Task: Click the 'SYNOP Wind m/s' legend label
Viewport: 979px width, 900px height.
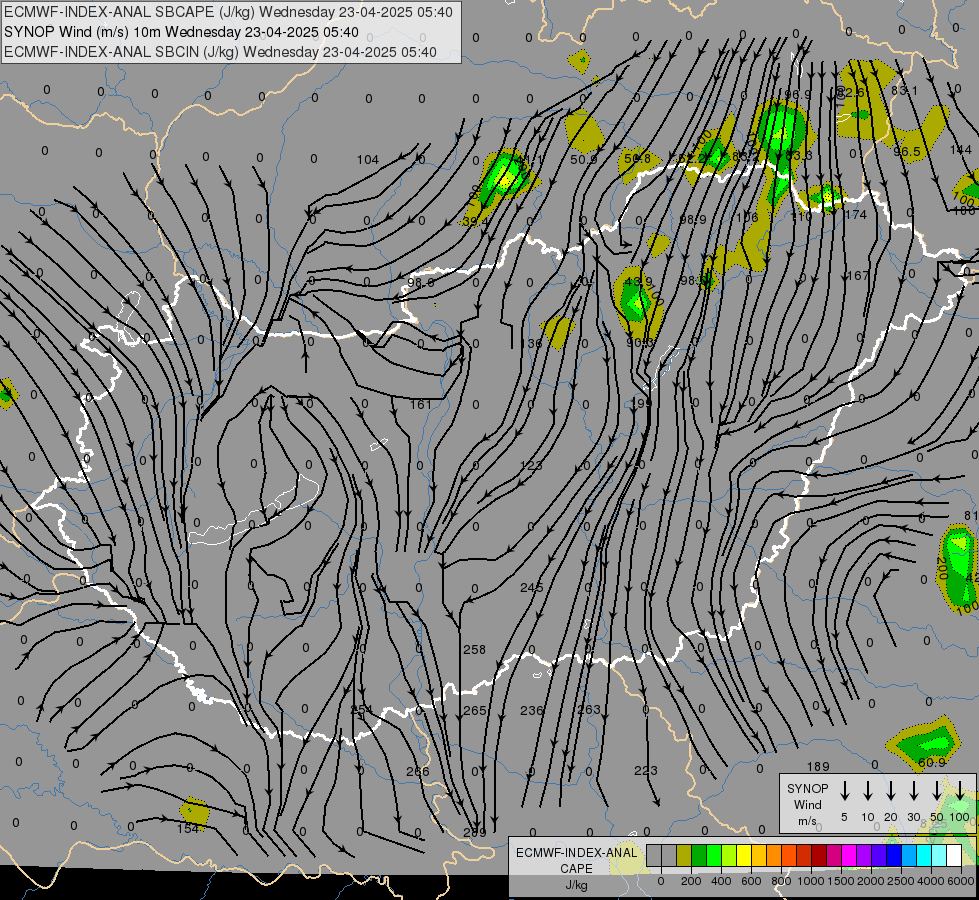Action: coord(807,804)
